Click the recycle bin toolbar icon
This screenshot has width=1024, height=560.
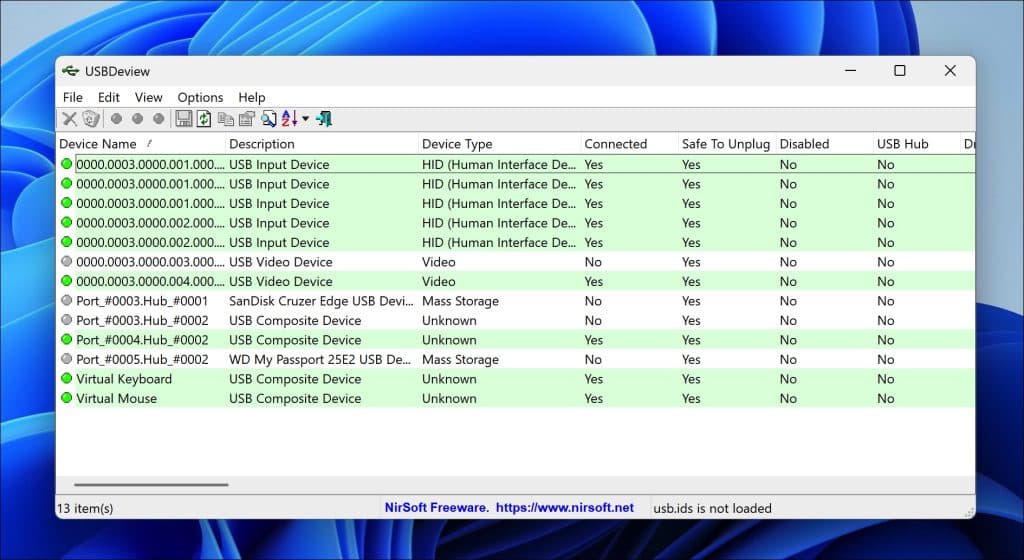point(91,119)
